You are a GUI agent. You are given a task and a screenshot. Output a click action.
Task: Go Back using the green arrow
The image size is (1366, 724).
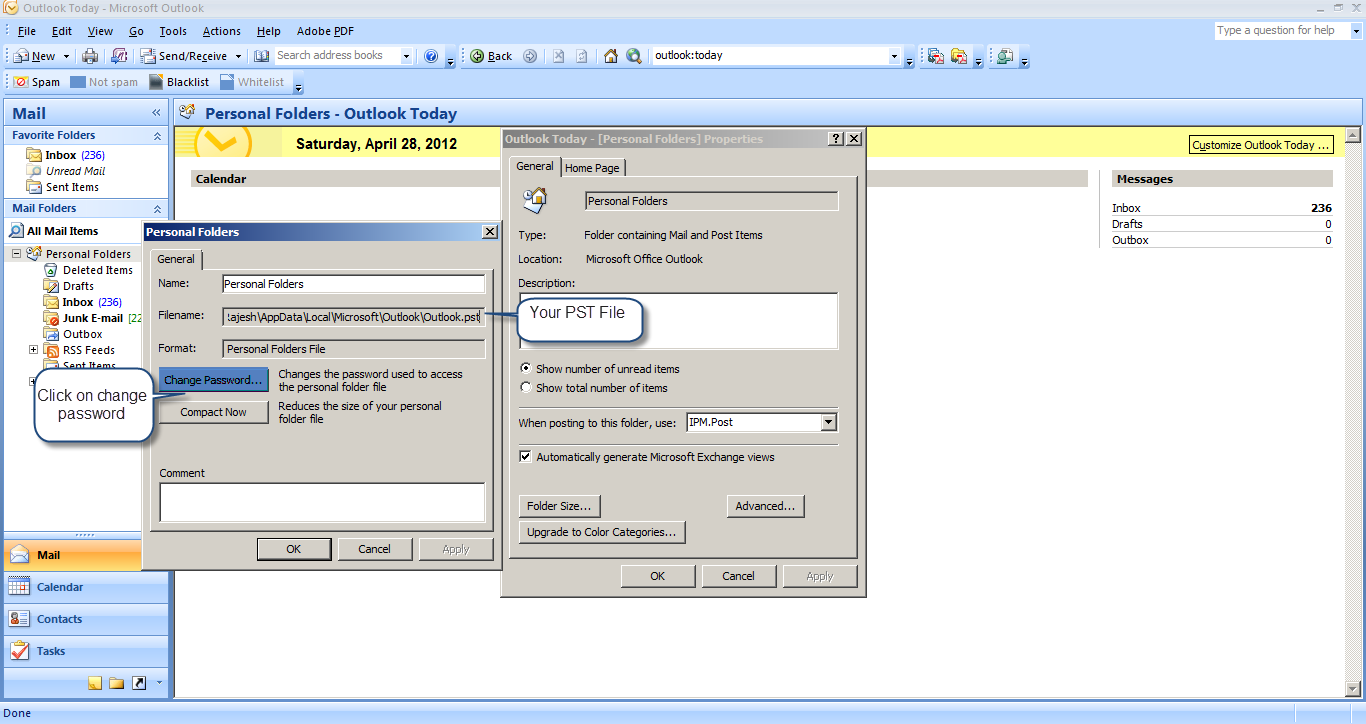[x=478, y=56]
